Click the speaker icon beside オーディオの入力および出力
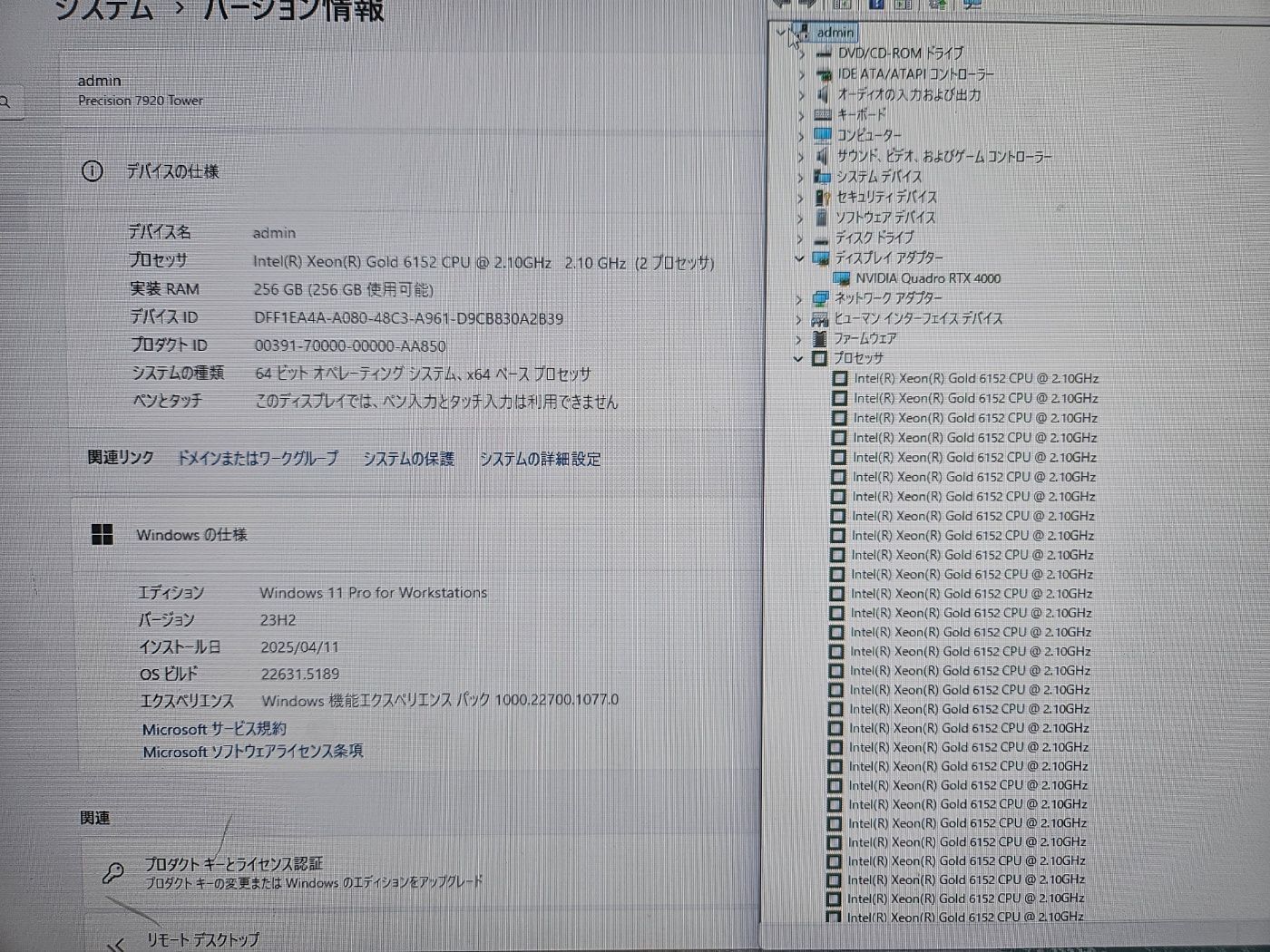The image size is (1270, 952). [x=823, y=94]
